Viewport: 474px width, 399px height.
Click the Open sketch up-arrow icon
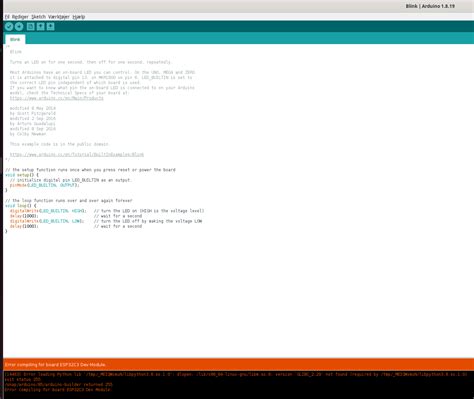click(x=40, y=27)
